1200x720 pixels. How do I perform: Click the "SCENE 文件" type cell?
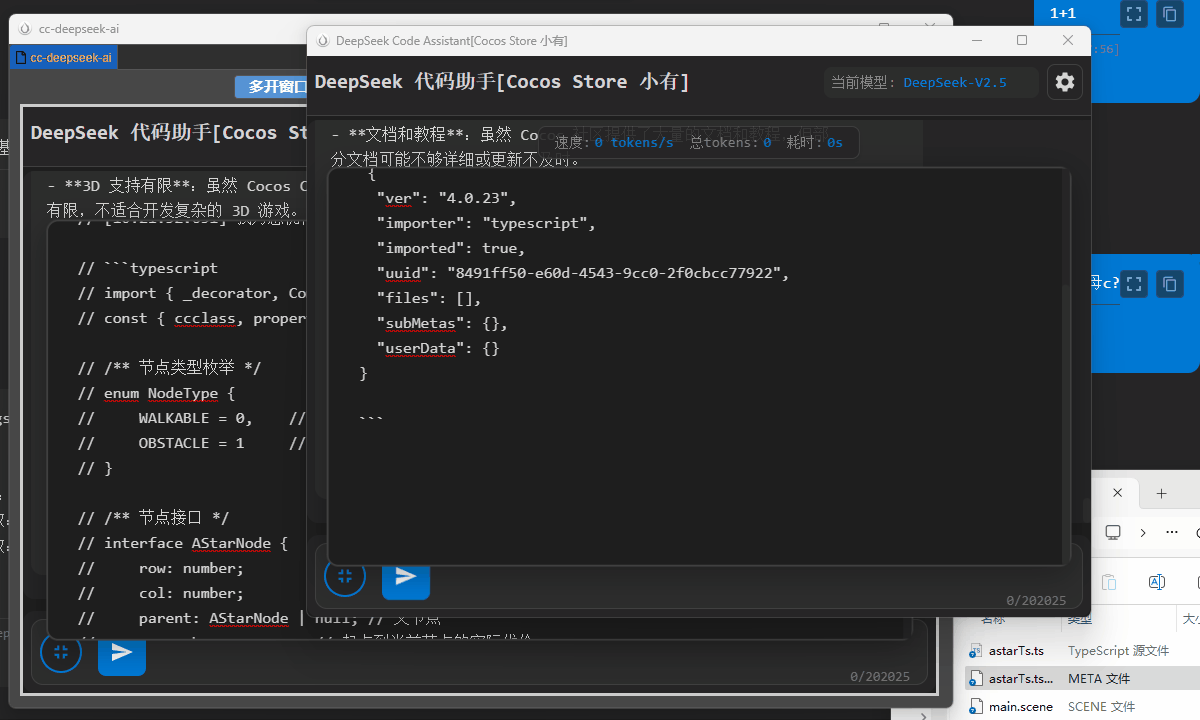pos(1101,707)
